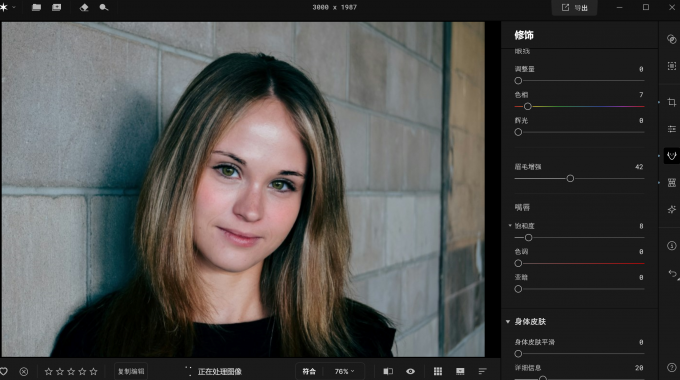This screenshot has width=680, height=380.
Task: Adjust the 调整量 slider handle
Action: coord(518,81)
